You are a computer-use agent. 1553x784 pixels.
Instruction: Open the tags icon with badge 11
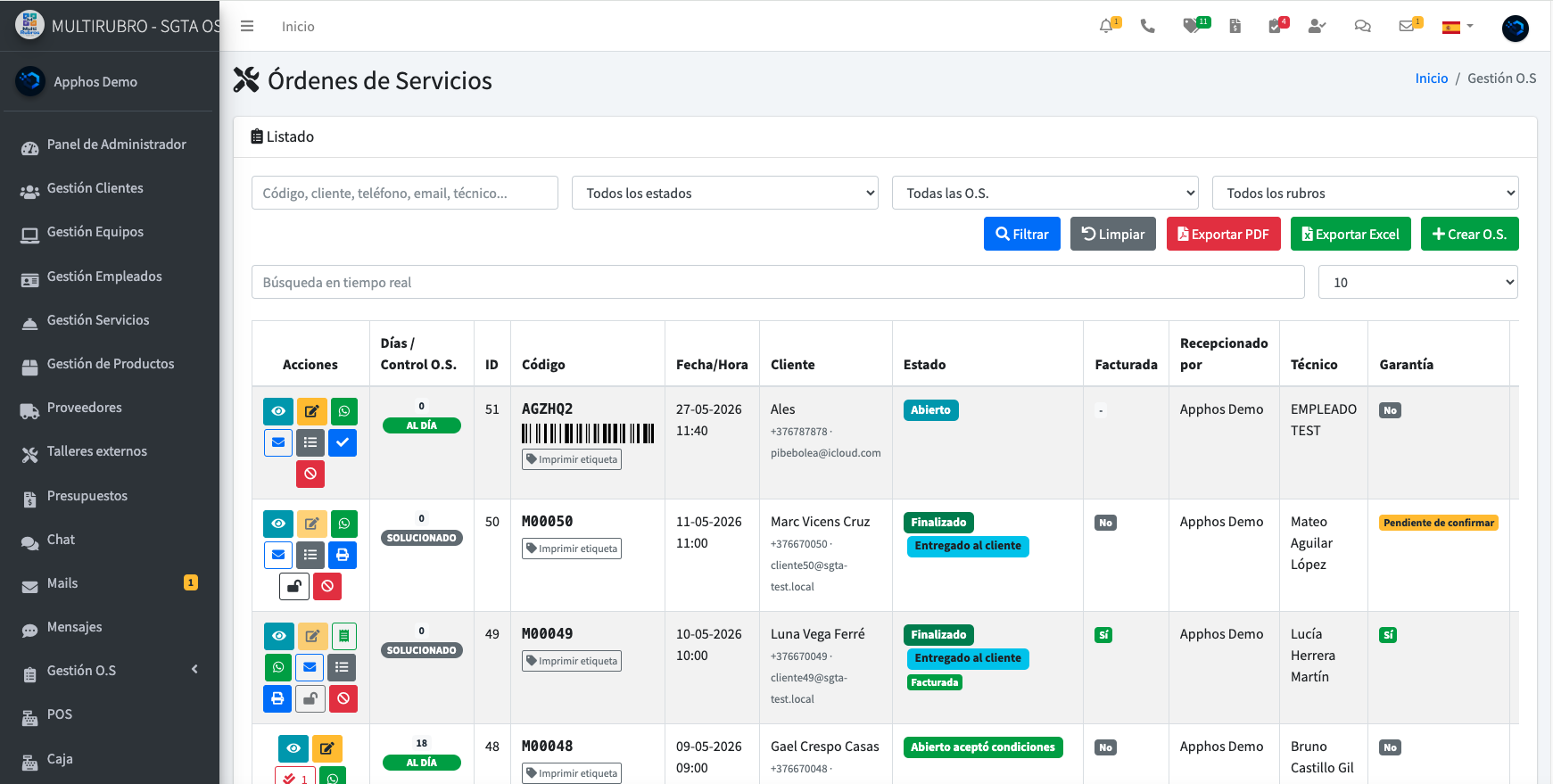point(1193,26)
